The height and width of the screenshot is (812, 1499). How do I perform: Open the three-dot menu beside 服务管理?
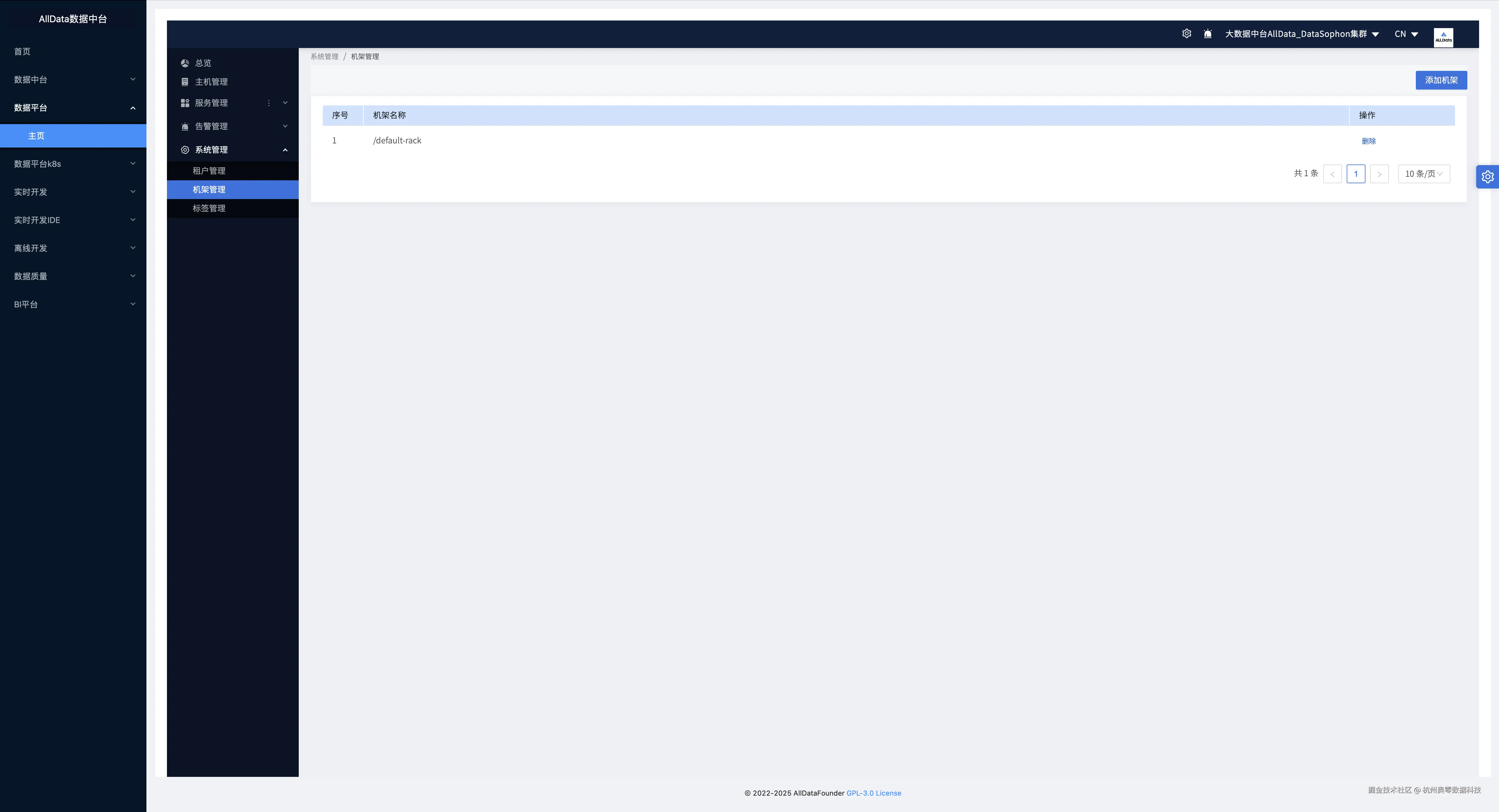click(x=269, y=103)
